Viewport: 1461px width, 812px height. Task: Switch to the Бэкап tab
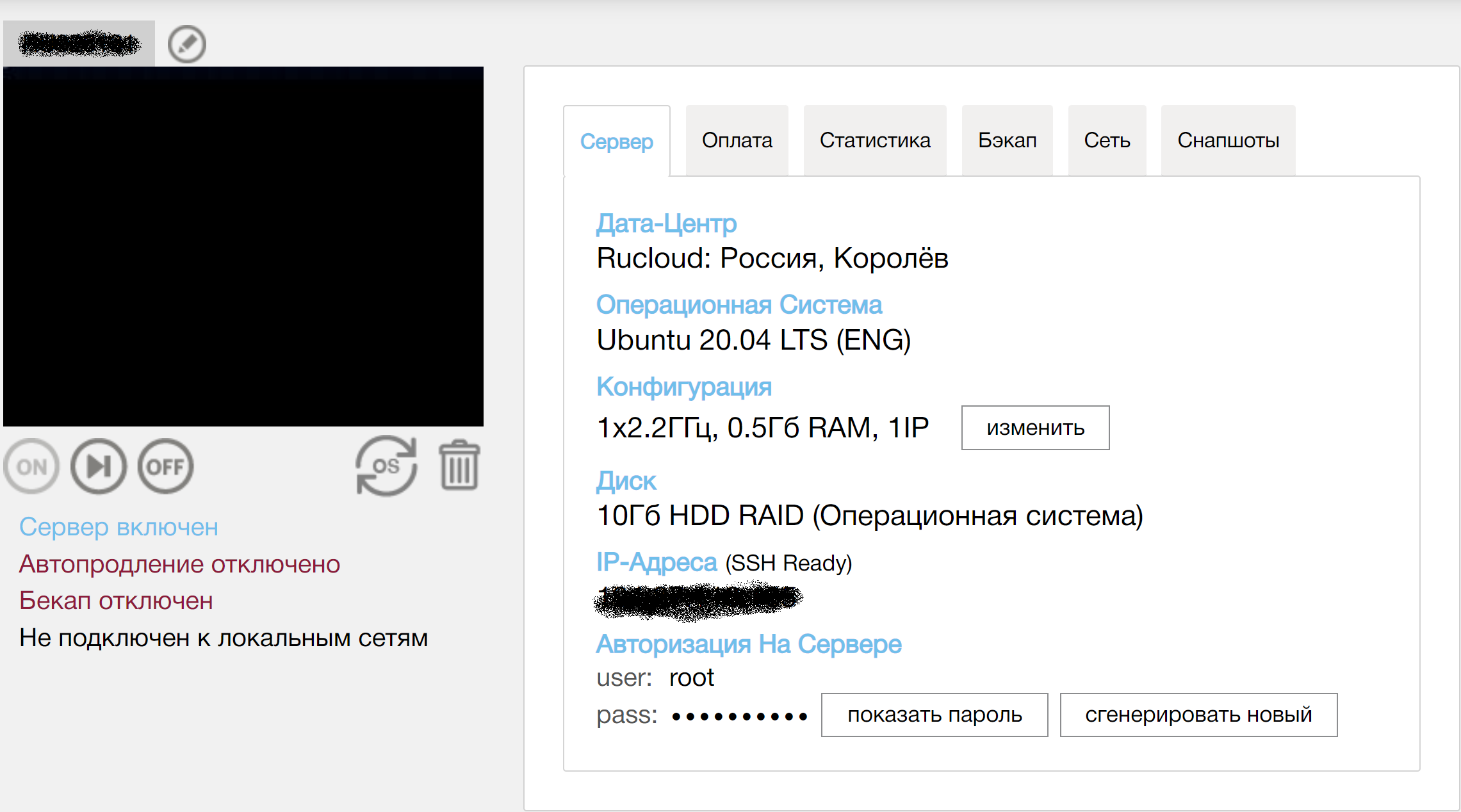(x=1008, y=140)
